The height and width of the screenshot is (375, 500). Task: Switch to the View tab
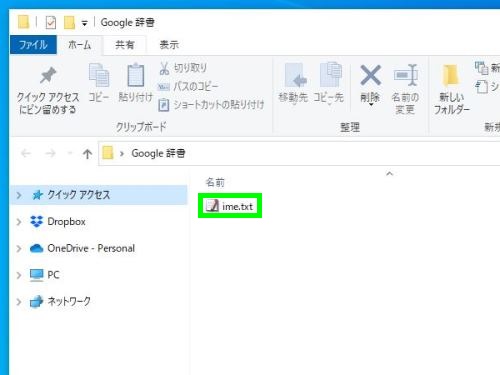(169, 45)
